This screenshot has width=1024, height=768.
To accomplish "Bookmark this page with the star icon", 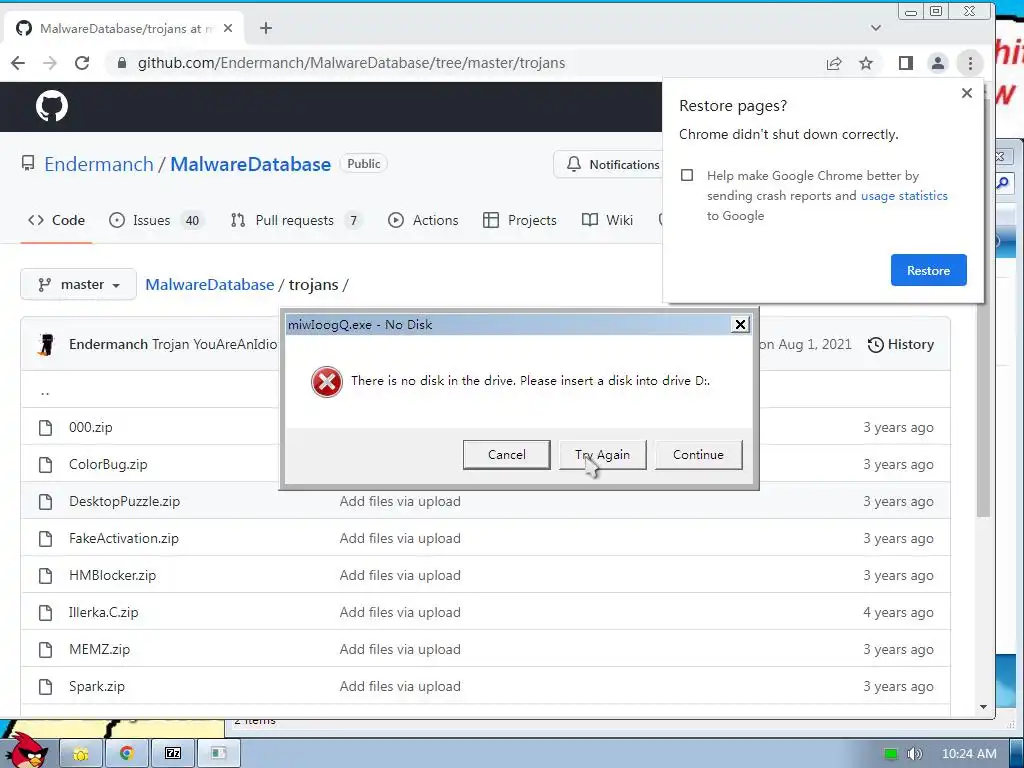I will pos(866,63).
